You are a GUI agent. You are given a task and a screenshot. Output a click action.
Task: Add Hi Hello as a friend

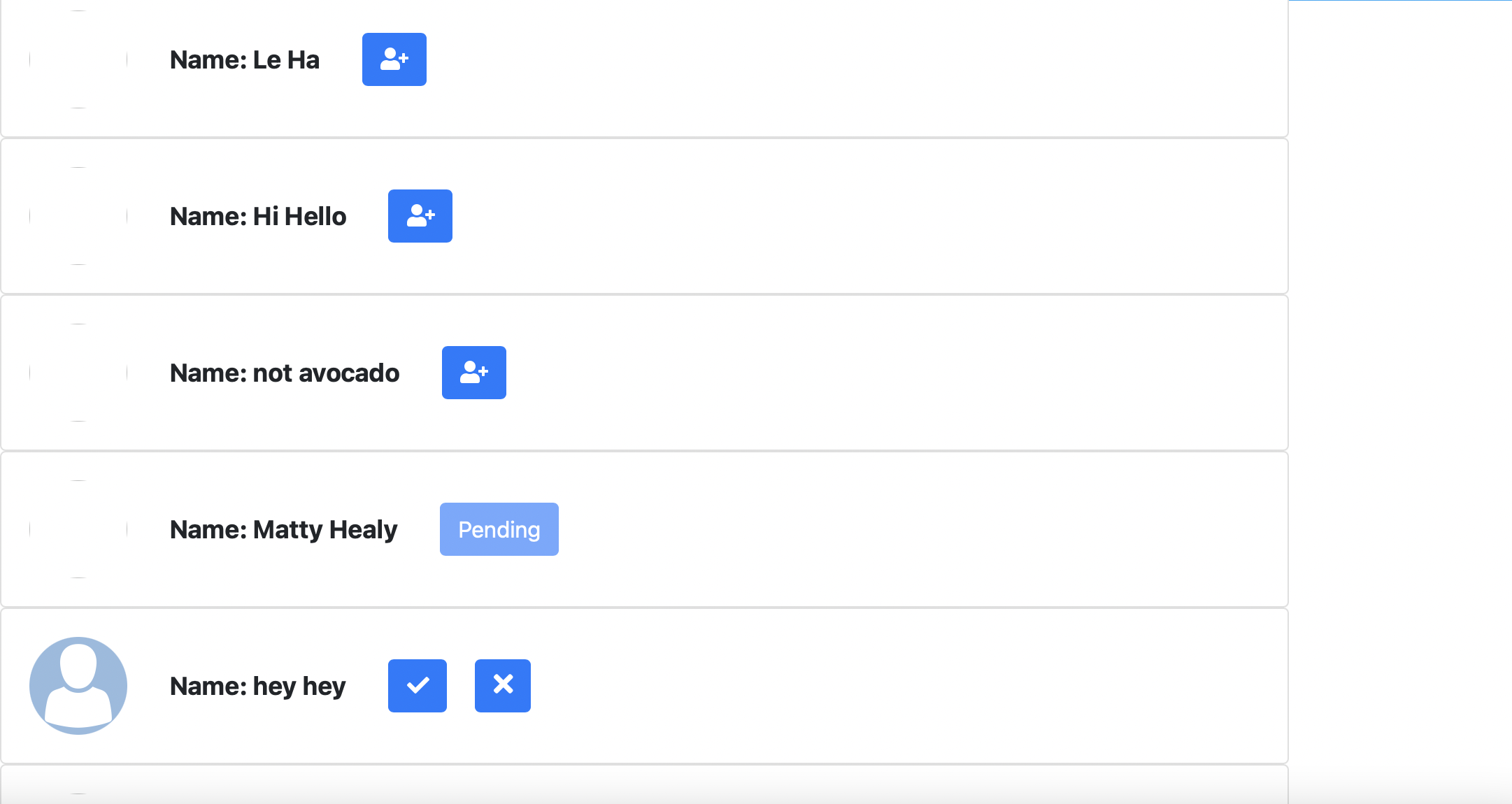[x=420, y=216]
